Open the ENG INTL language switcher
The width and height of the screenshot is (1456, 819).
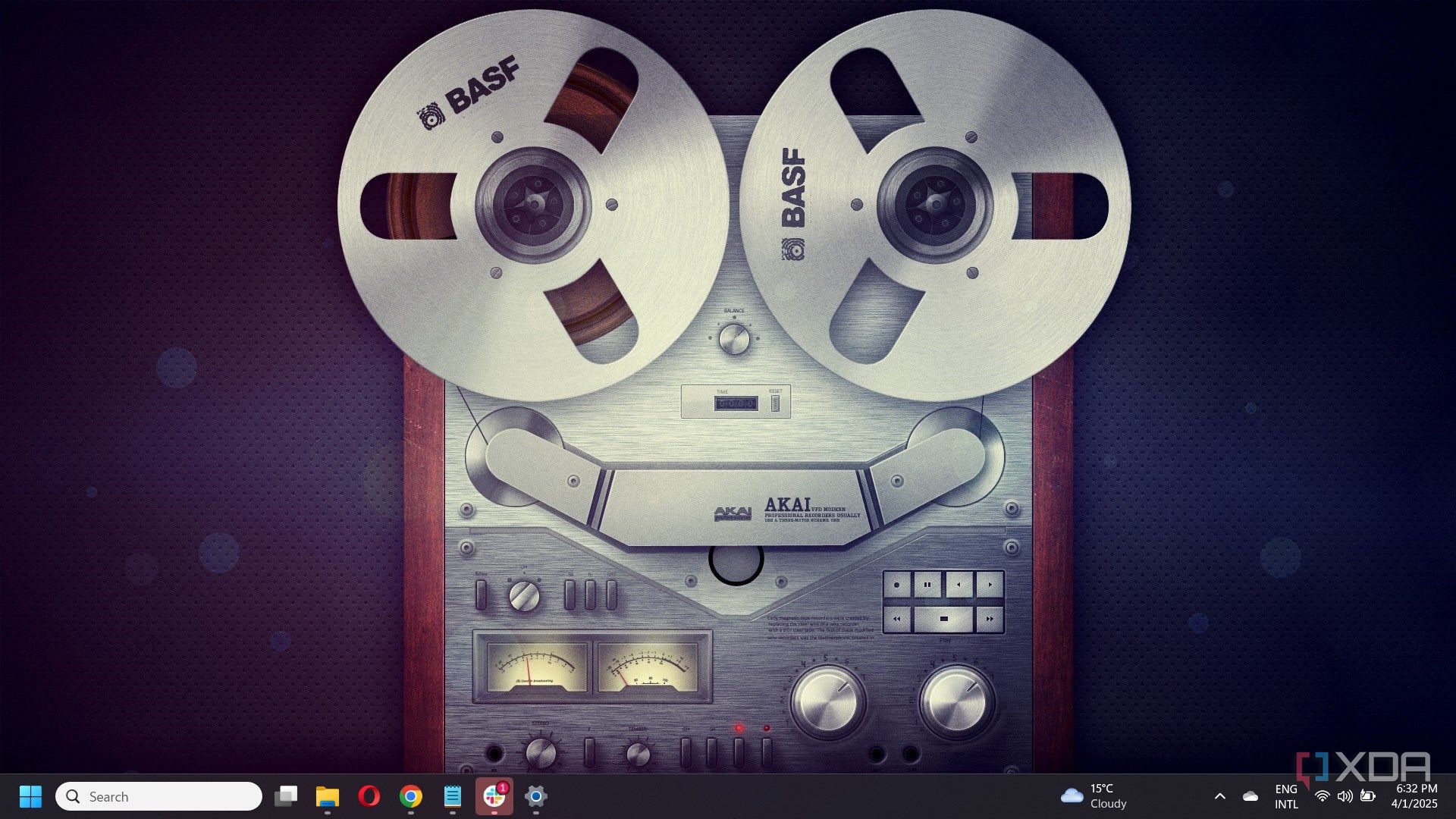point(1286,796)
